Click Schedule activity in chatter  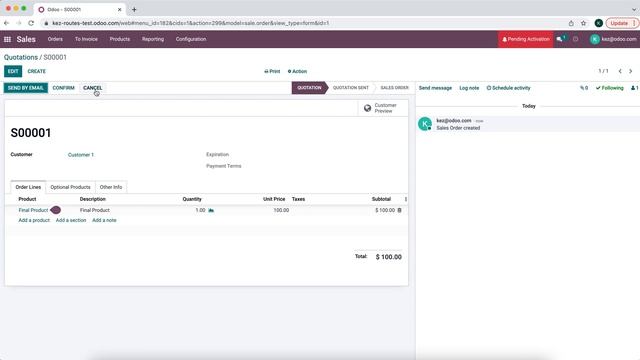pyautogui.click(x=509, y=88)
